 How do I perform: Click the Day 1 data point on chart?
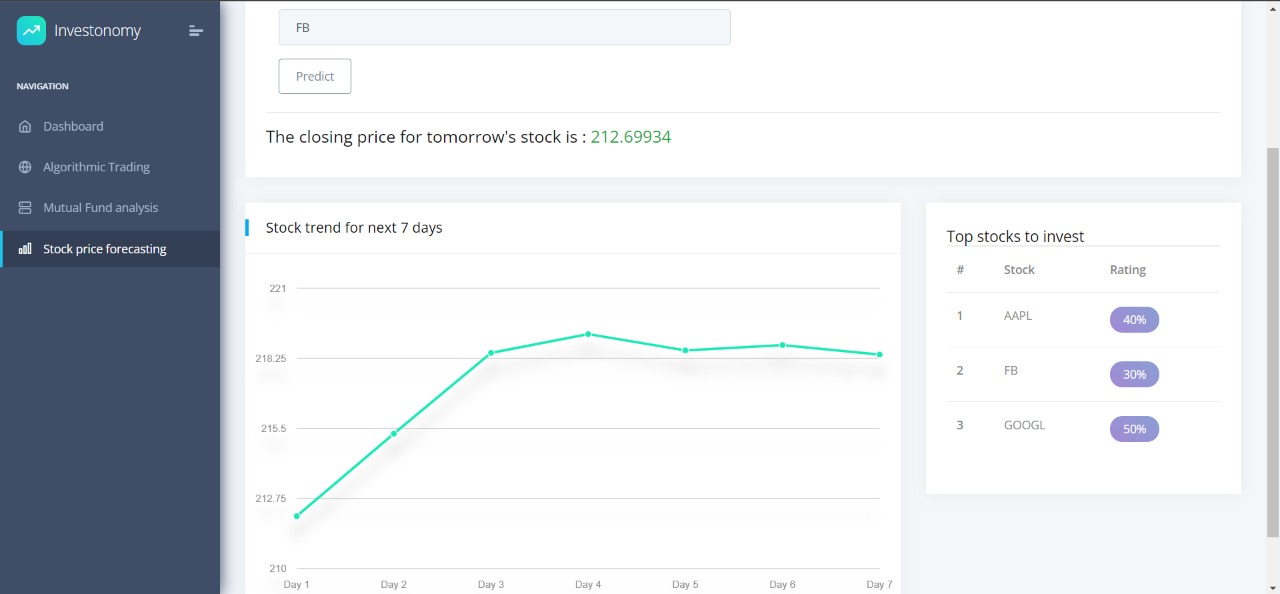point(297,516)
